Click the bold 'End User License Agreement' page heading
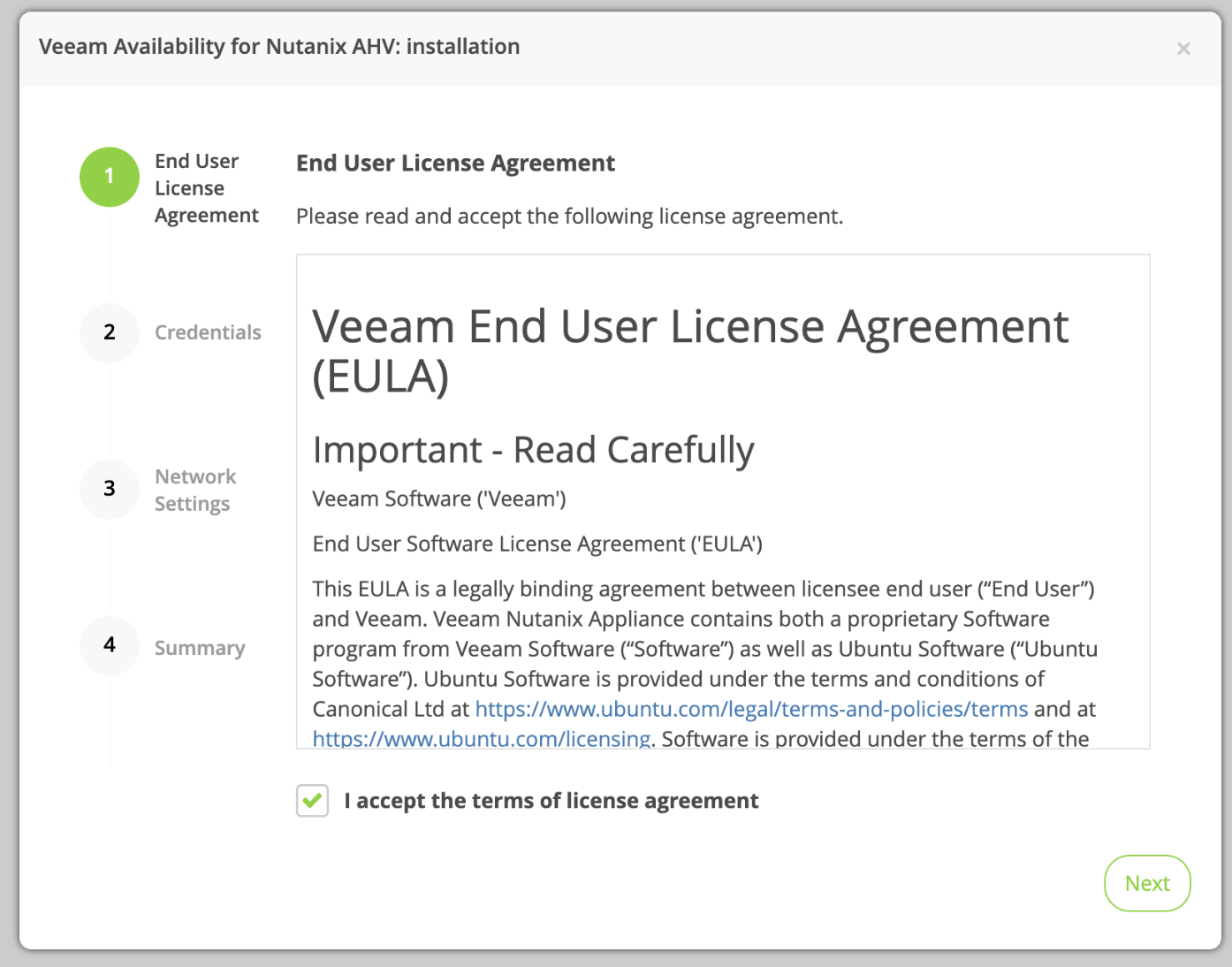Viewport: 1232px width, 967px height. [455, 164]
